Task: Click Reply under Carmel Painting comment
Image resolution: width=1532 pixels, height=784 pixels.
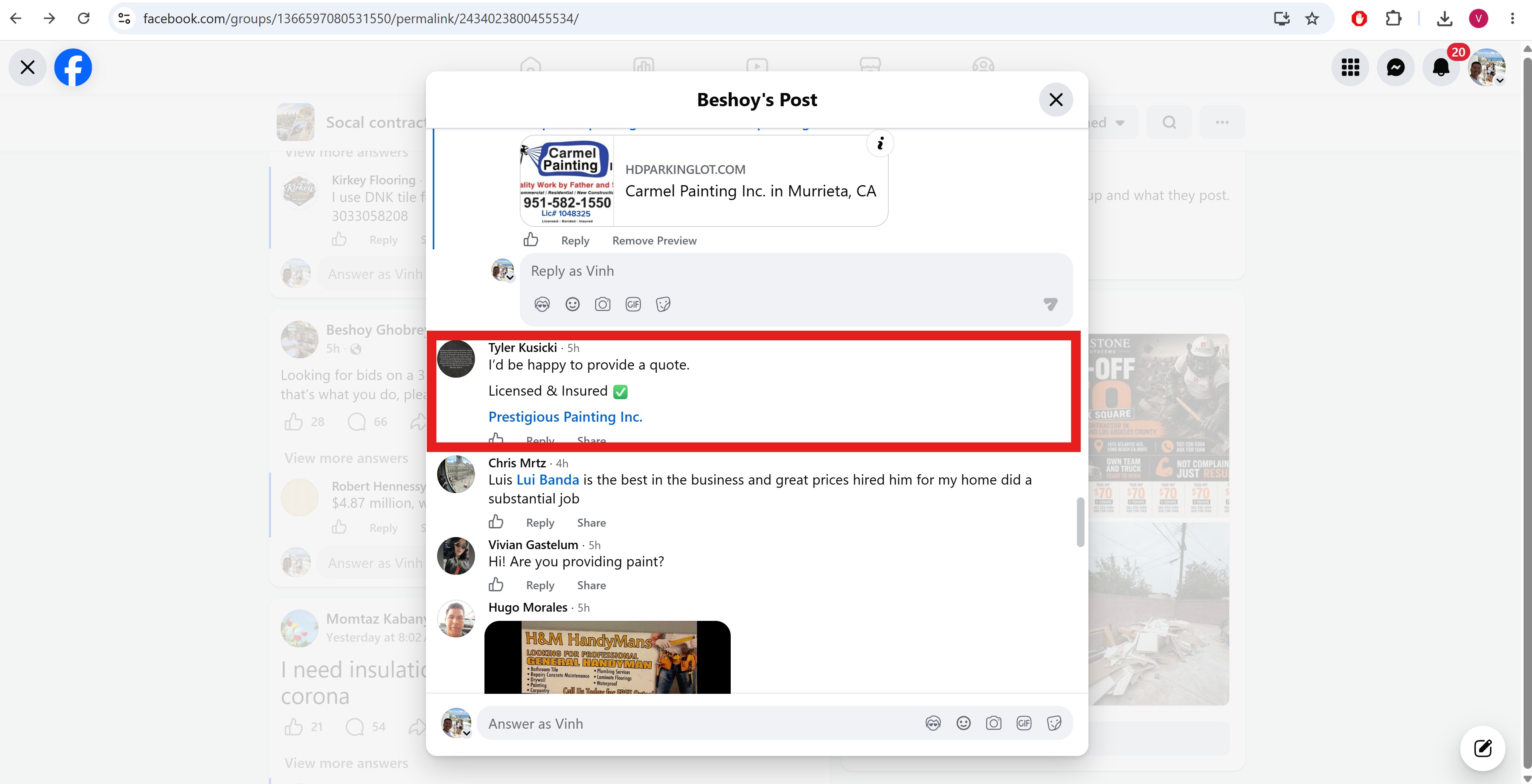Action: [575, 241]
